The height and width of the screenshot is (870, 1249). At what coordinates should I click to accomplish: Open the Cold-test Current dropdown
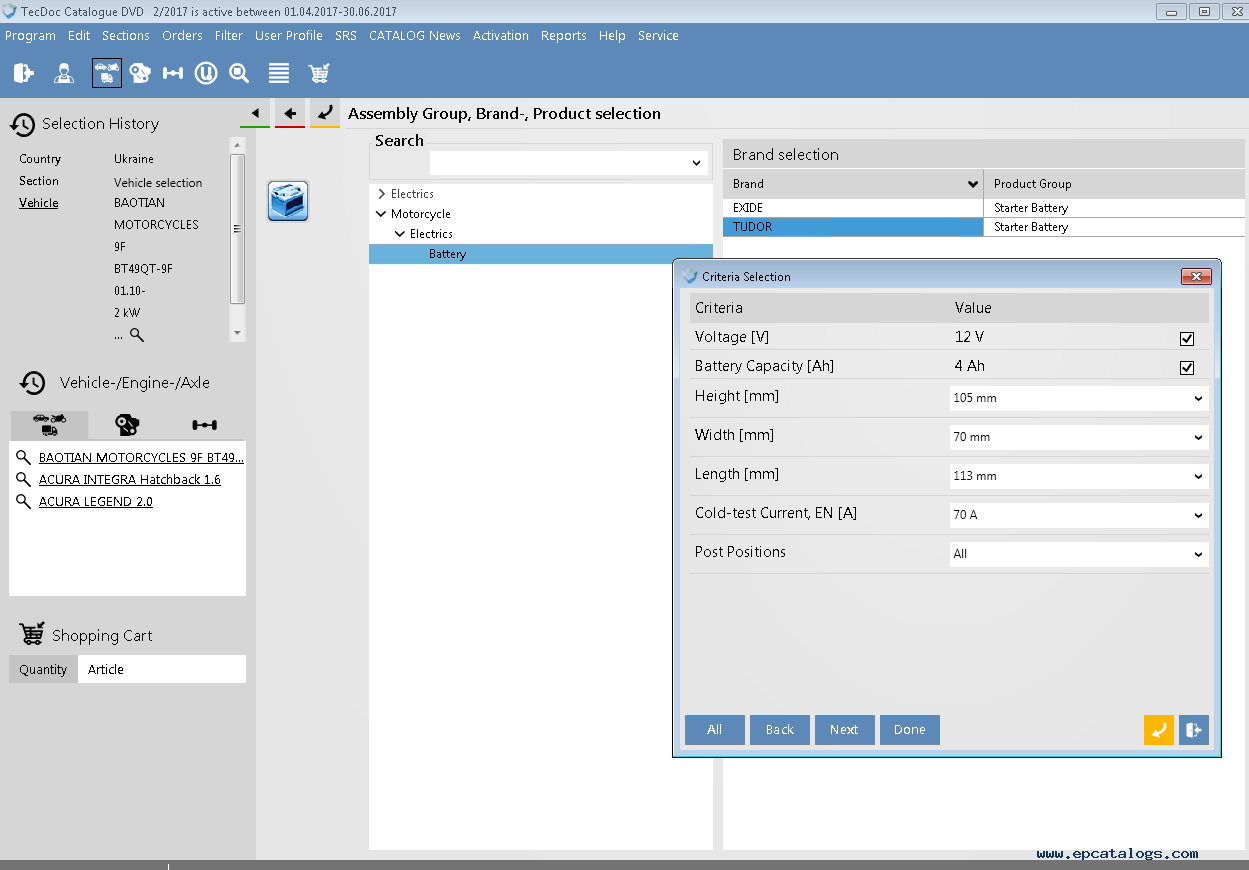[1078, 515]
